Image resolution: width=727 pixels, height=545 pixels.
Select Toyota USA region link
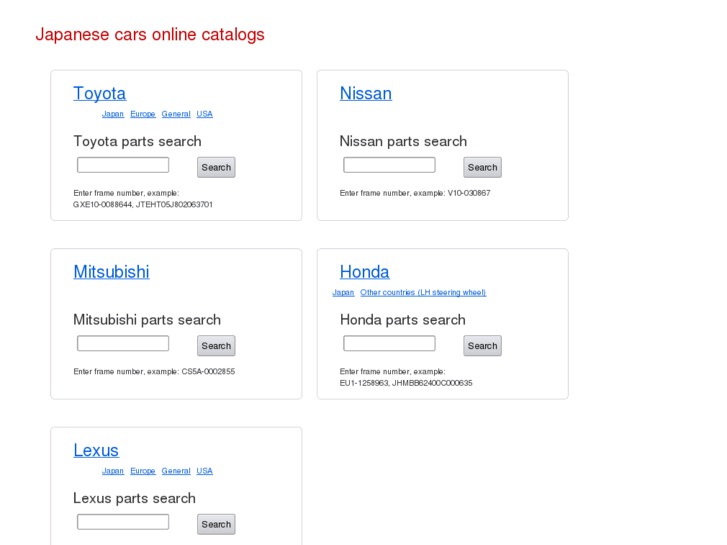204,114
